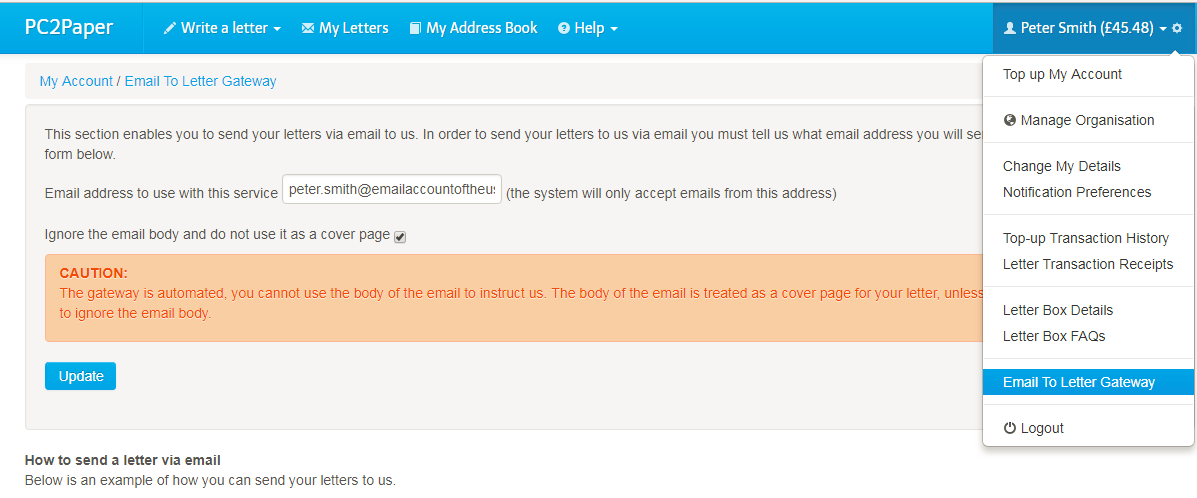Click the question mark Help icon

click(x=564, y=29)
